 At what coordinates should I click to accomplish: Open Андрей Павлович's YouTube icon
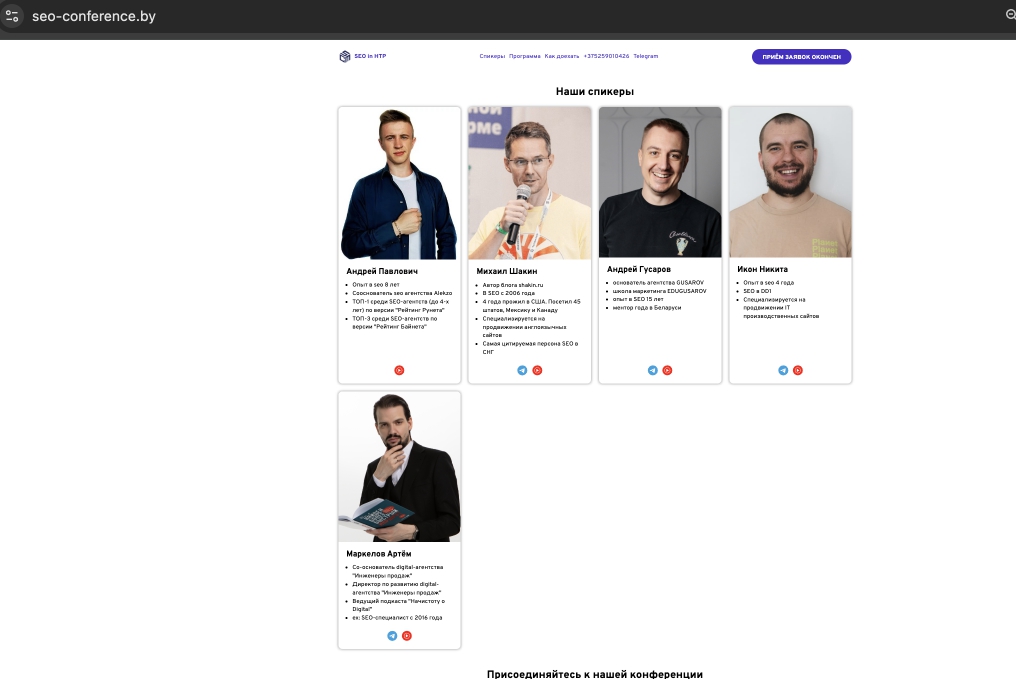click(399, 370)
